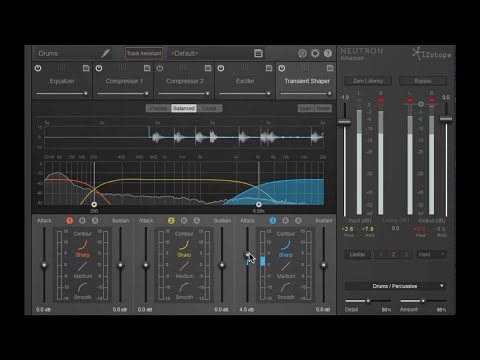The image size is (480, 360).
Task: Select the Exciter module tab
Action: pos(245,81)
